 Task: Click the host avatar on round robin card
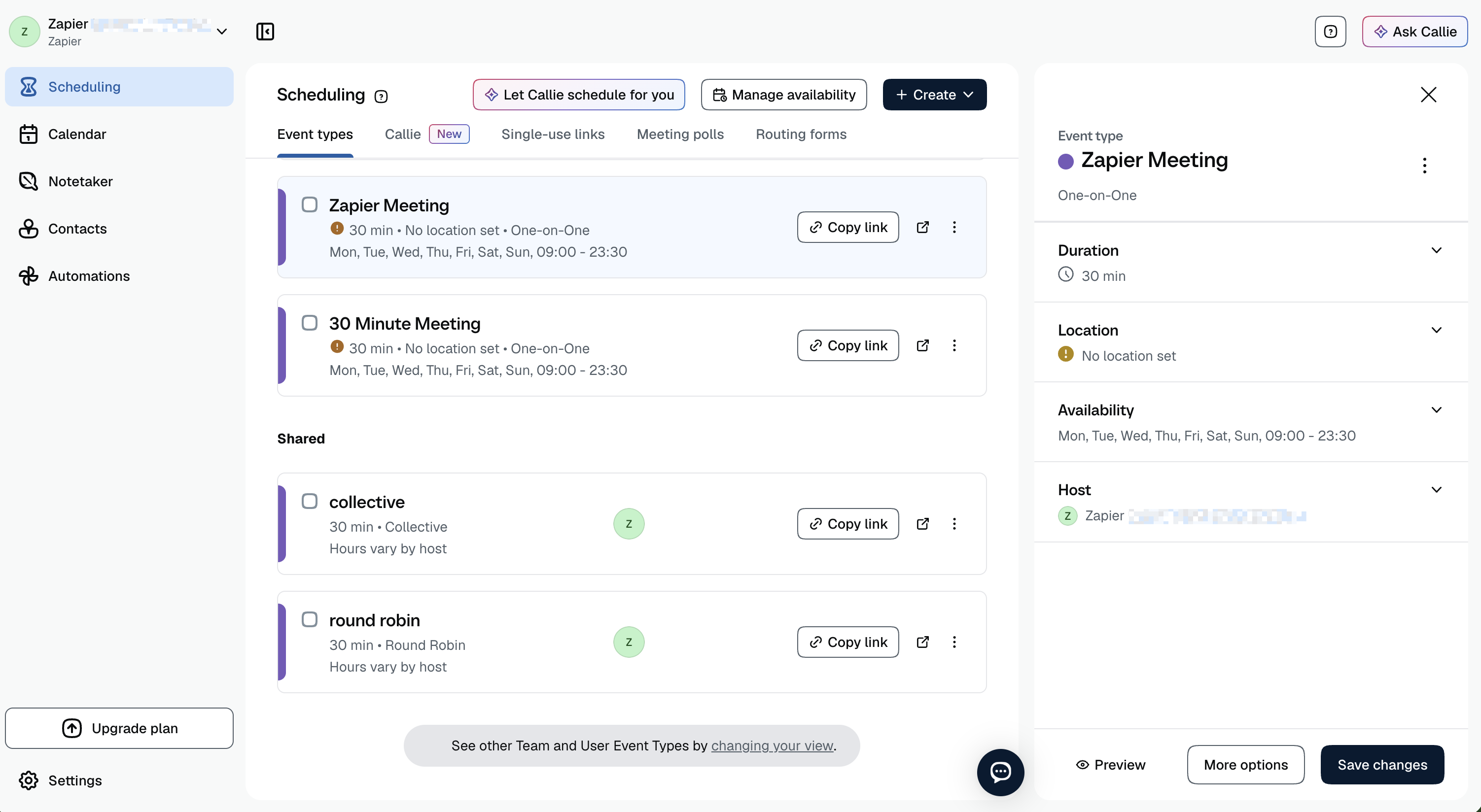(629, 643)
